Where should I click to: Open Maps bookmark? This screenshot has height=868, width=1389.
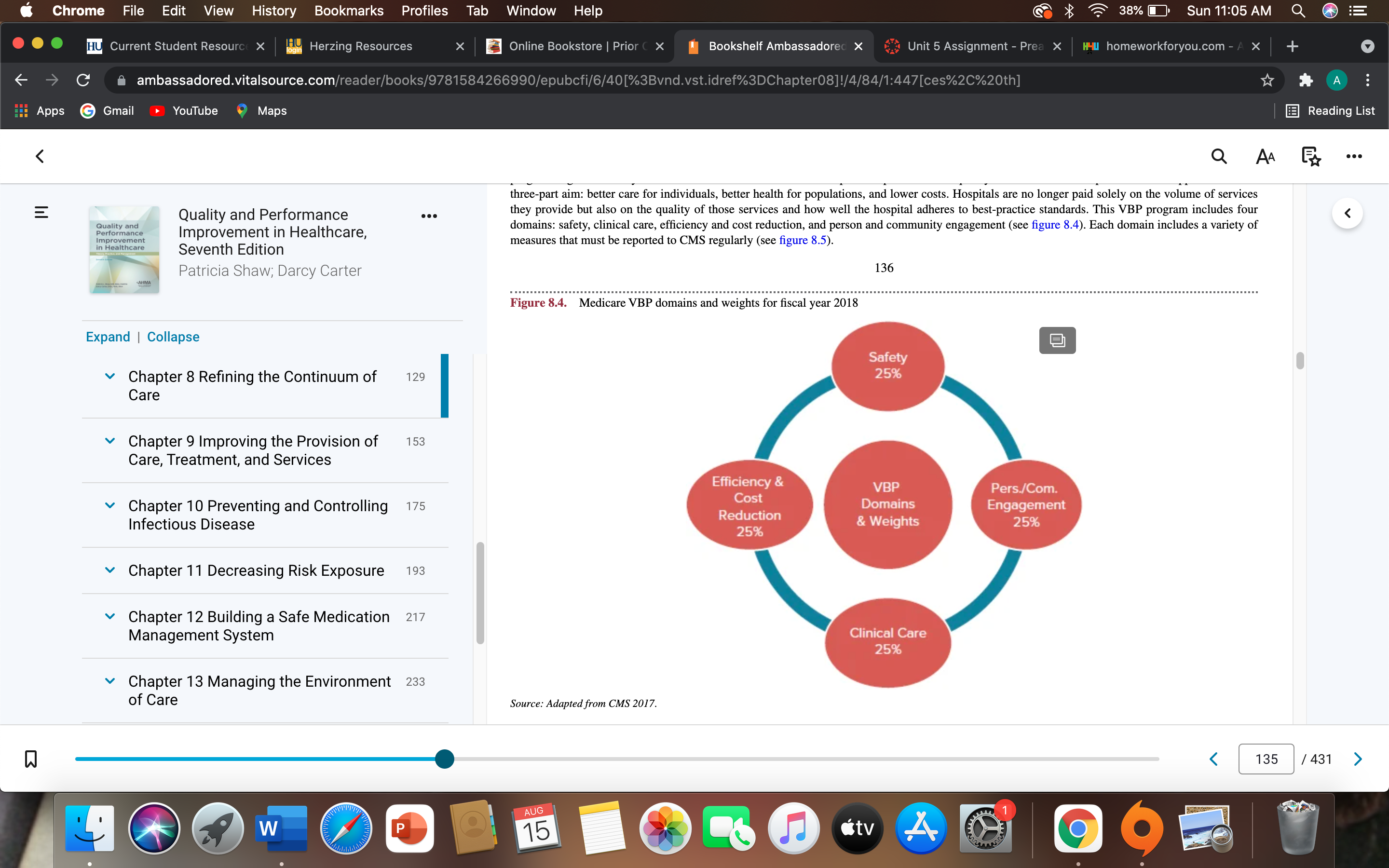(262, 111)
